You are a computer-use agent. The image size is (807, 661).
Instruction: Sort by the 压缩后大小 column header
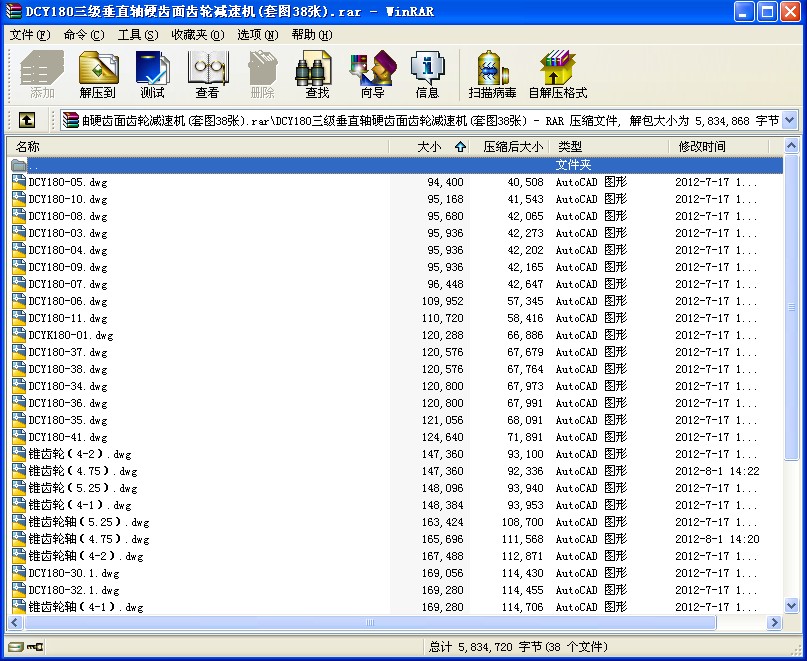(510, 147)
